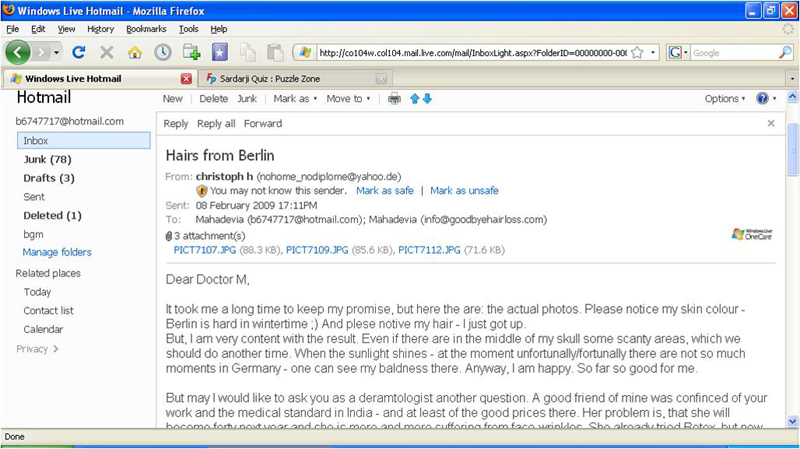Image resolution: width=800 pixels, height=449 pixels.
Task: Click Reply all for this email
Action: tap(216, 124)
